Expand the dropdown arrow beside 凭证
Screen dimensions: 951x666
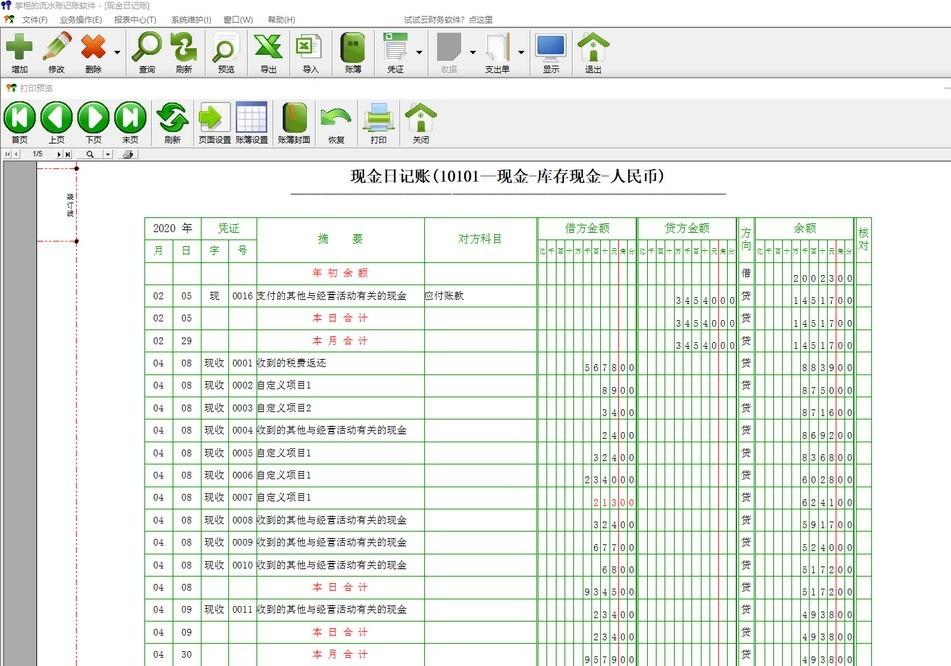click(x=419, y=52)
